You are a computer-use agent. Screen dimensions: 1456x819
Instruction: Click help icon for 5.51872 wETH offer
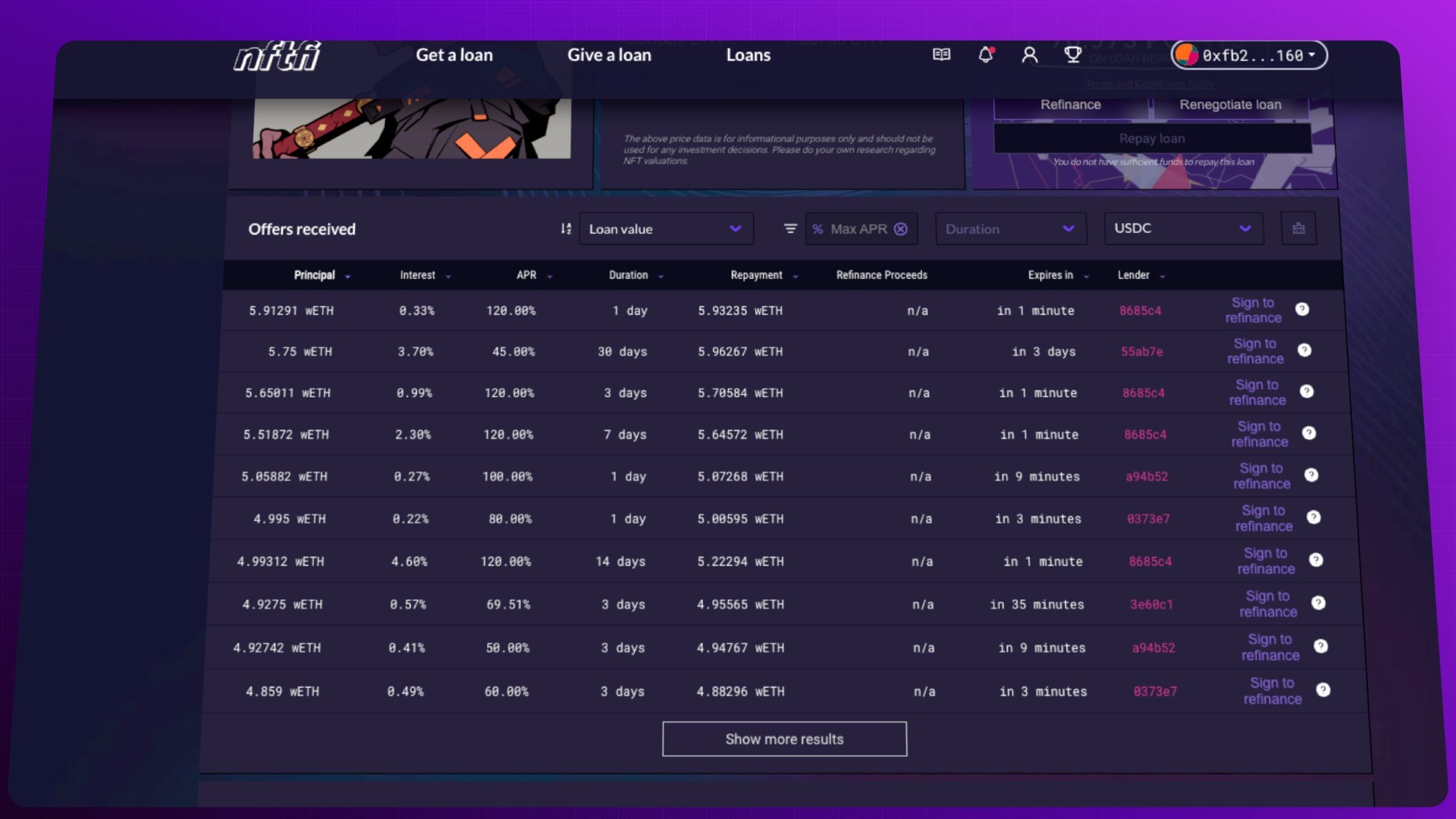(x=1309, y=433)
